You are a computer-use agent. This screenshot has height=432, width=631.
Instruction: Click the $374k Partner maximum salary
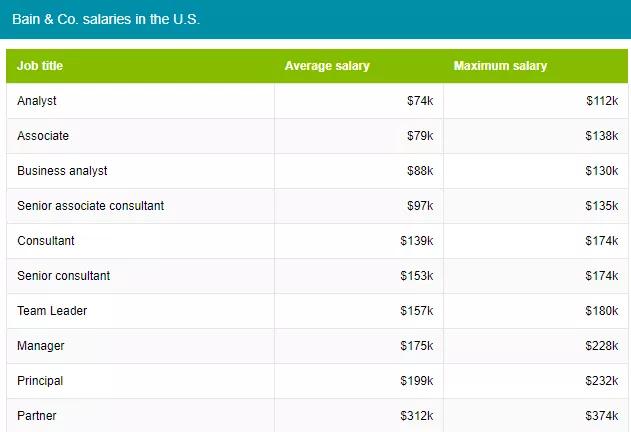pos(602,415)
